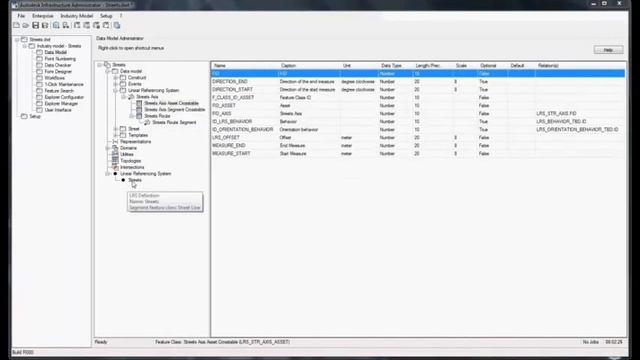Click Streets Axis Segment Crosstable table icon

coord(139,110)
